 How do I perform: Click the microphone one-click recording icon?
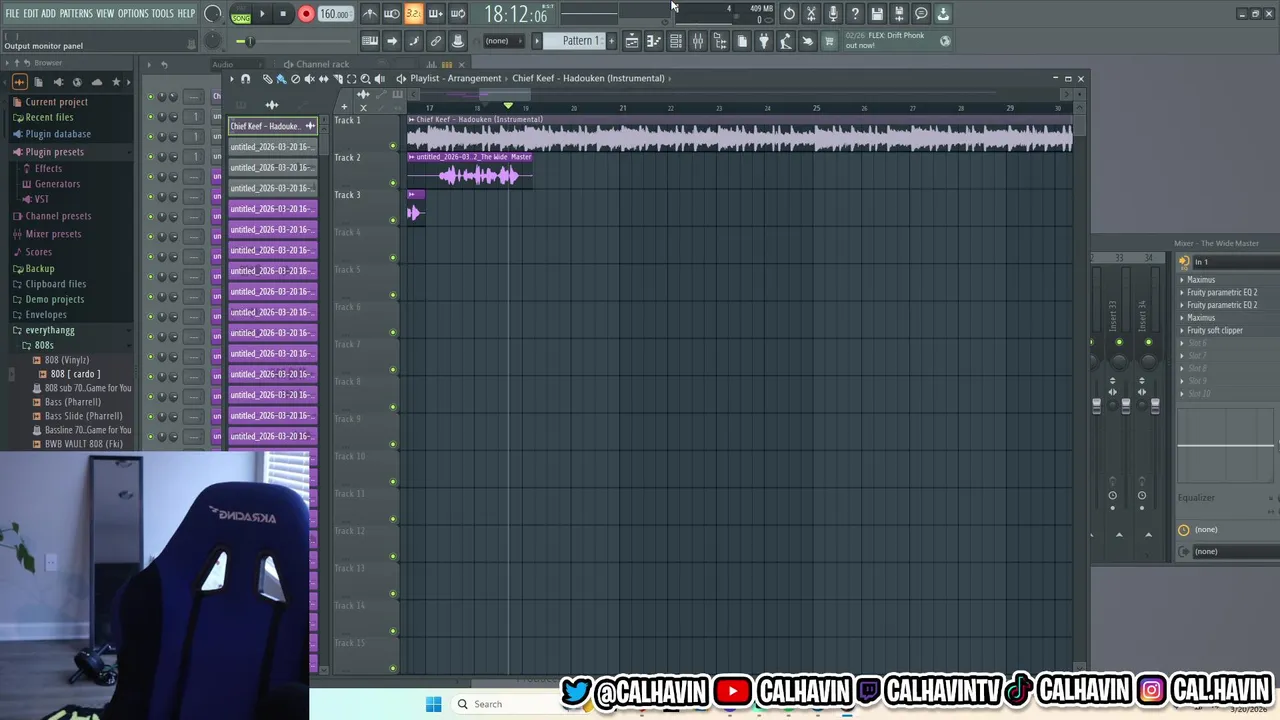click(833, 14)
